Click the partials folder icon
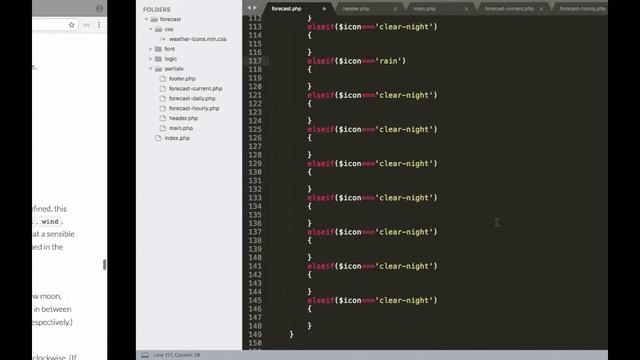The width and height of the screenshot is (640, 360). click(158, 69)
